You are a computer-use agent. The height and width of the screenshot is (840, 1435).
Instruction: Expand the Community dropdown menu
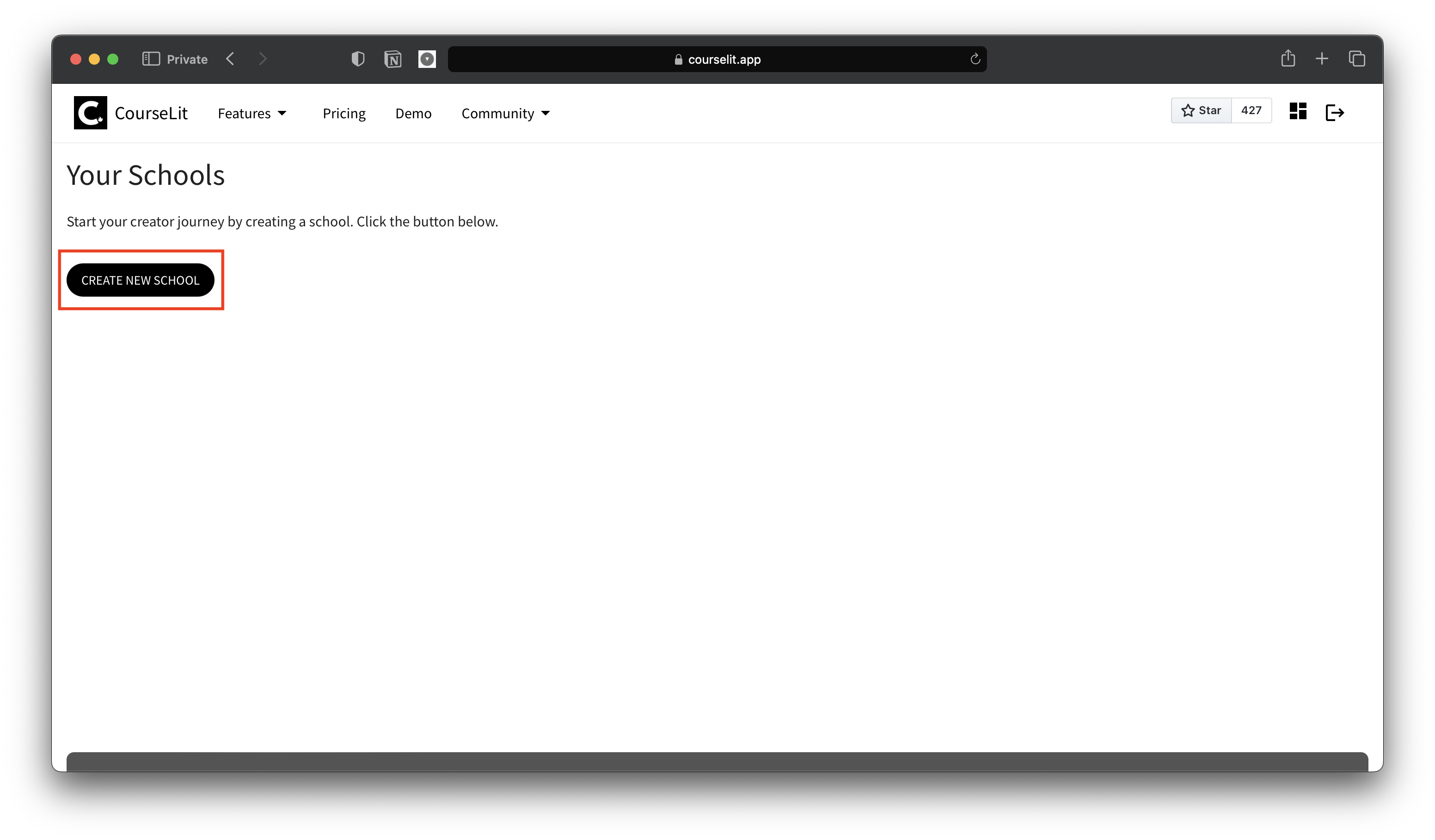tap(505, 113)
